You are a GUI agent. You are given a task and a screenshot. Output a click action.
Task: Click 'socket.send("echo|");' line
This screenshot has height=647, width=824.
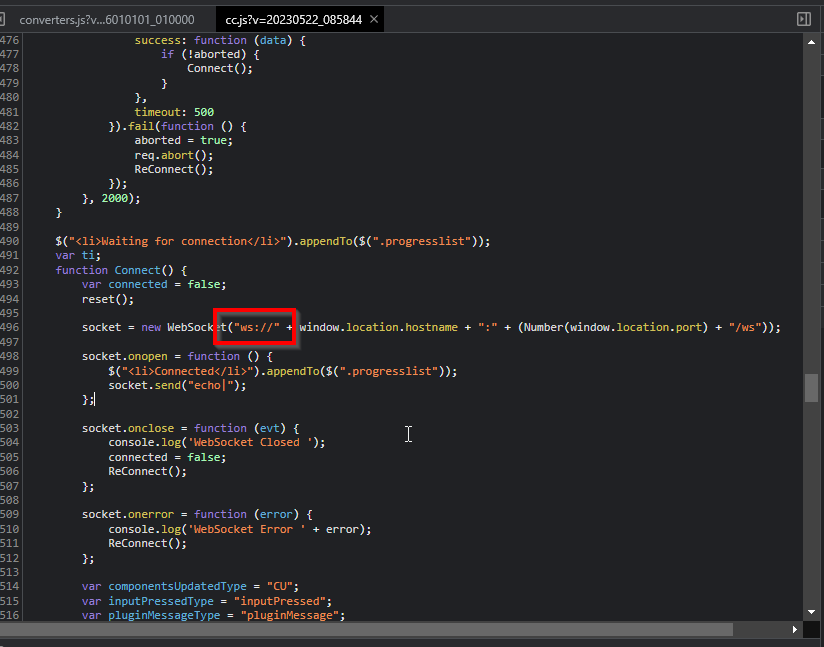(177, 385)
